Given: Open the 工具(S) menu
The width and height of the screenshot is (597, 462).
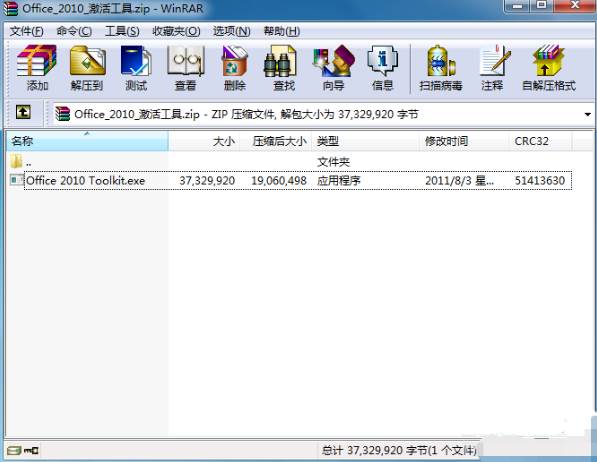Looking at the screenshot, I should pyautogui.click(x=122, y=31).
